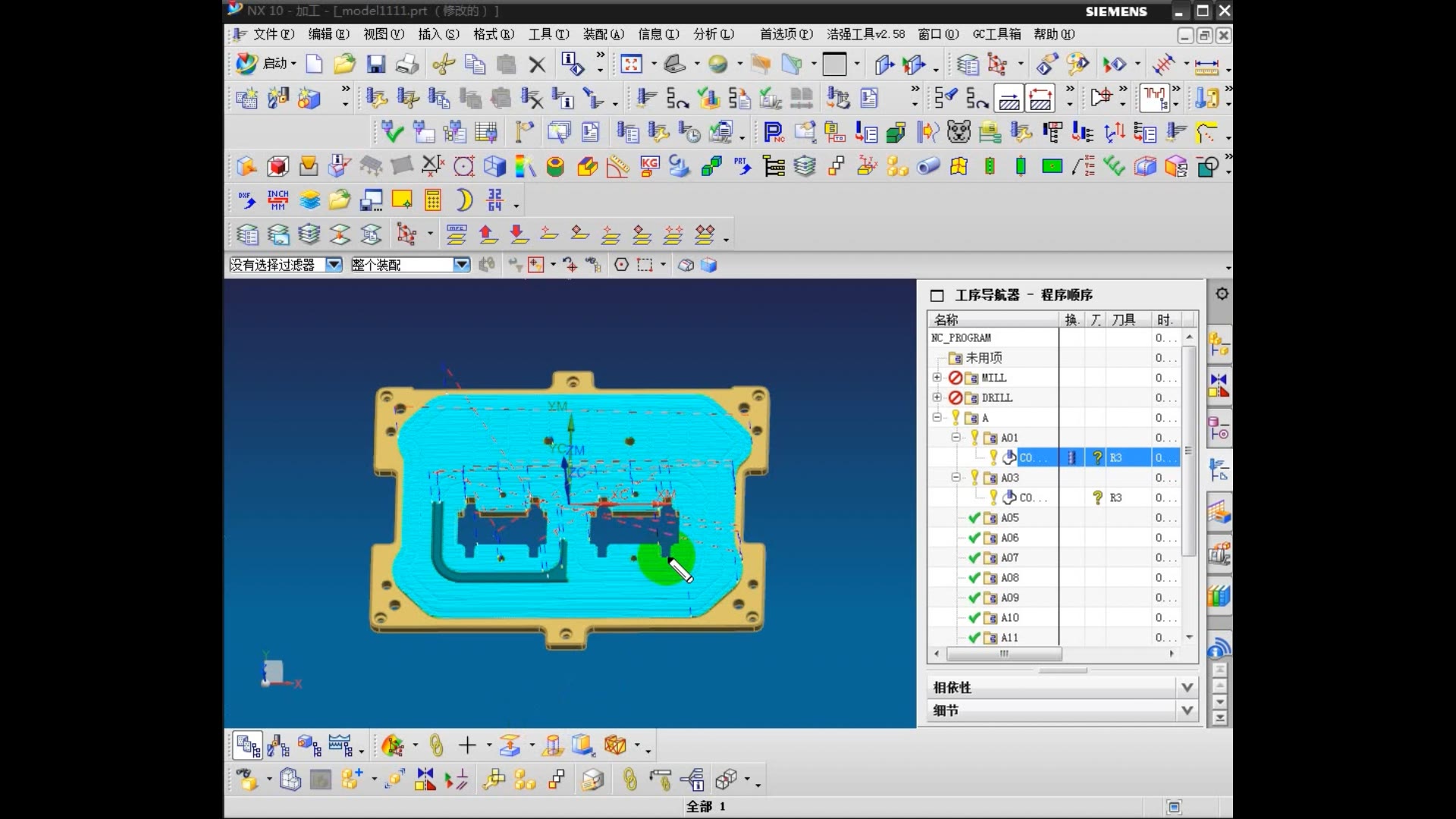Expand the MILL program group

(937, 378)
